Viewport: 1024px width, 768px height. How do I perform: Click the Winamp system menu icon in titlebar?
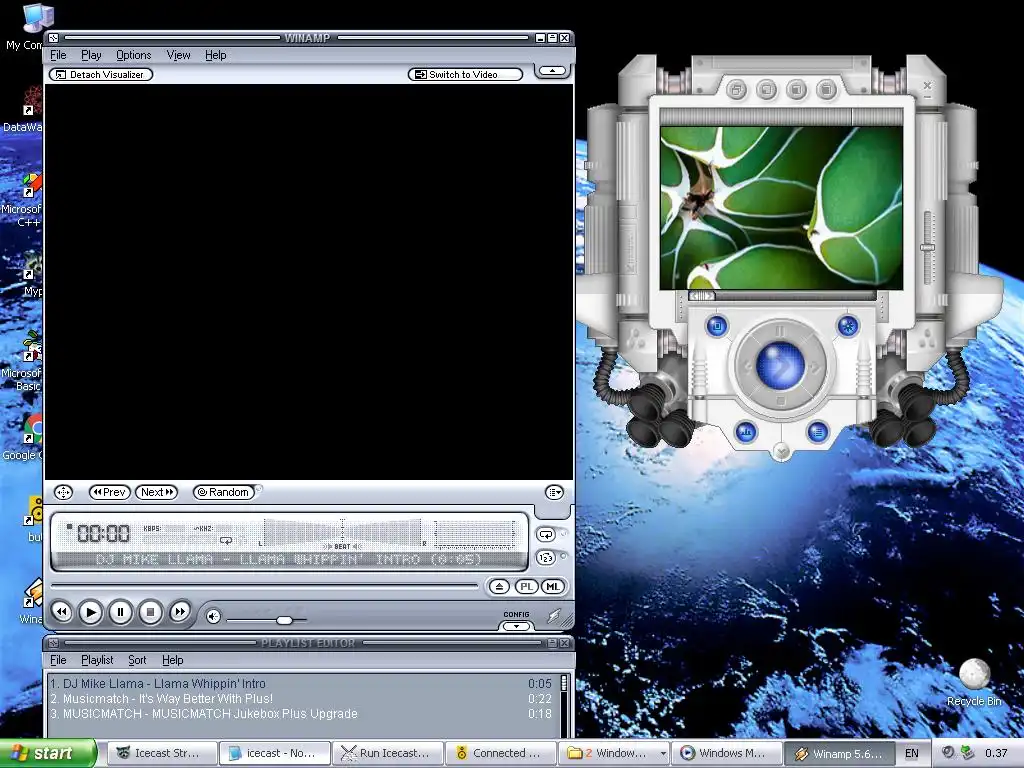[54, 38]
